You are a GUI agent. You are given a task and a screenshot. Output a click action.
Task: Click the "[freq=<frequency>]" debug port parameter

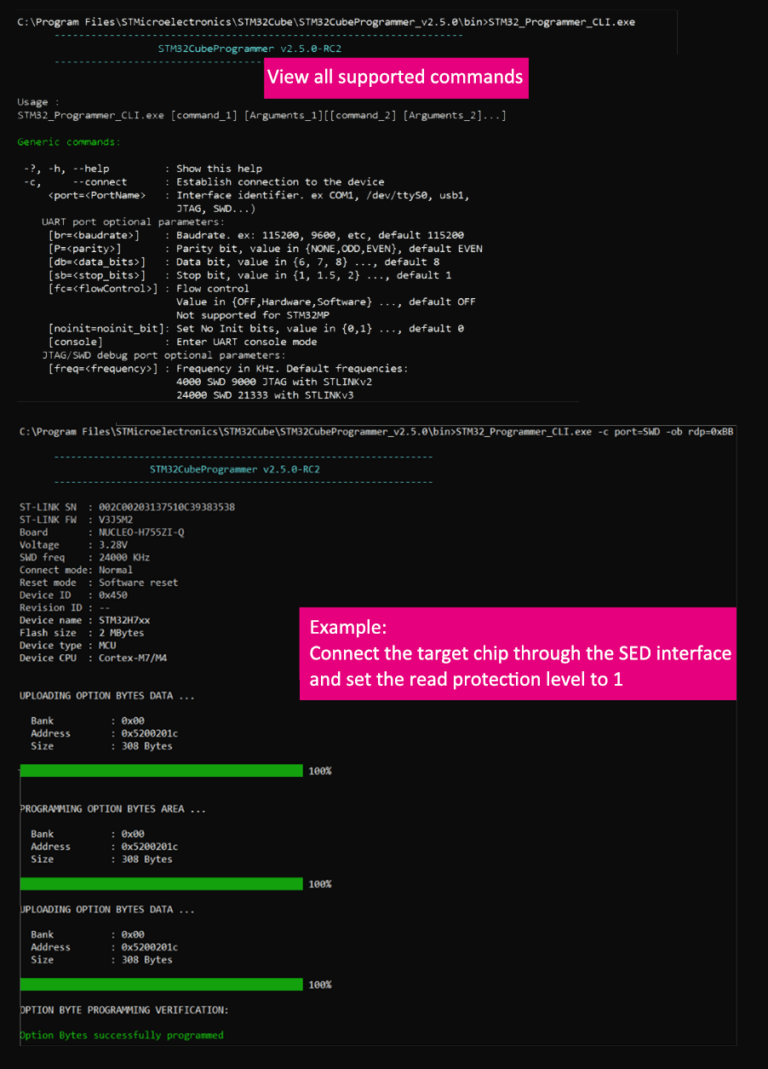[103, 368]
